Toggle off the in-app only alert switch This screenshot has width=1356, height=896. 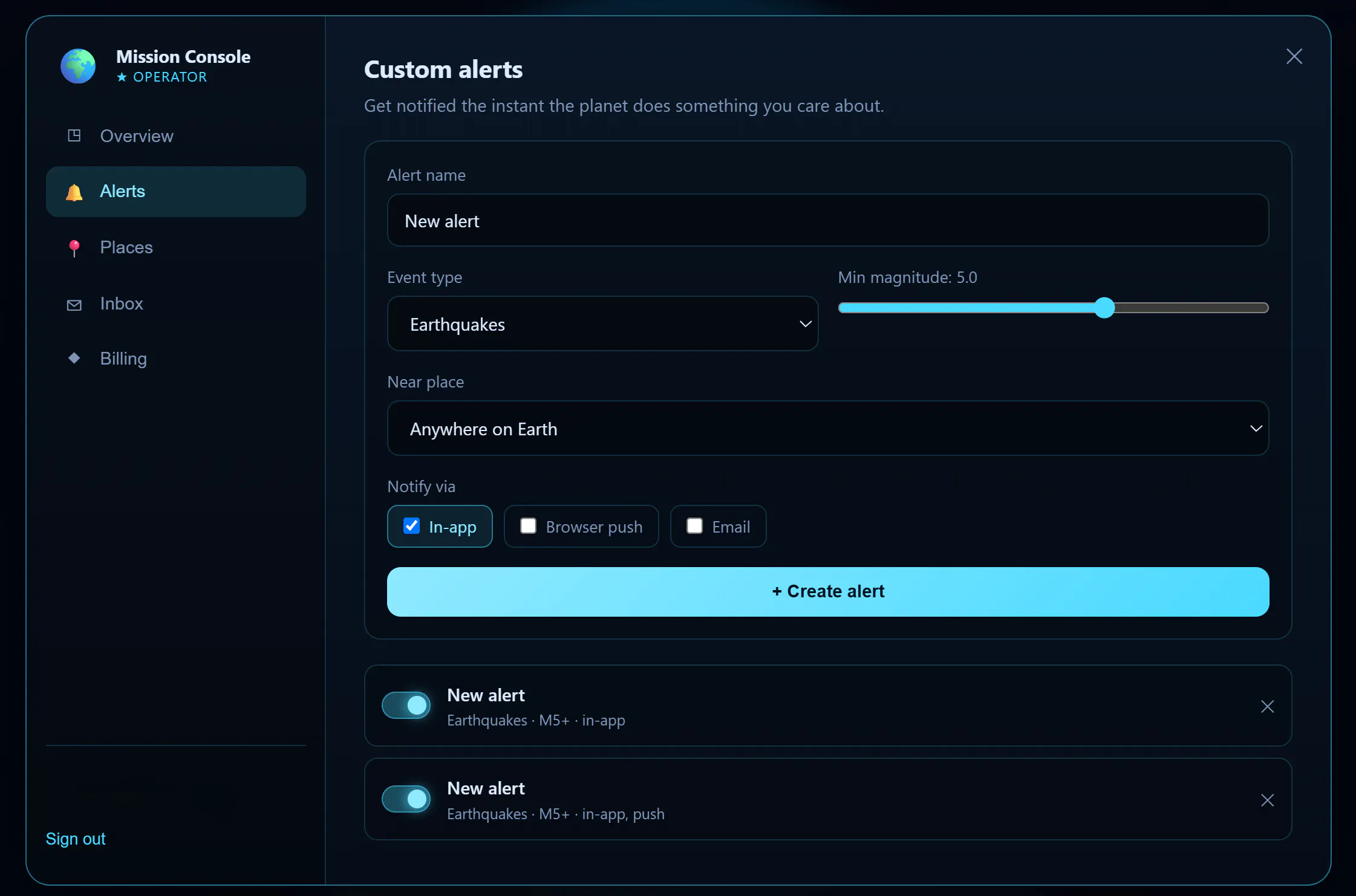406,705
